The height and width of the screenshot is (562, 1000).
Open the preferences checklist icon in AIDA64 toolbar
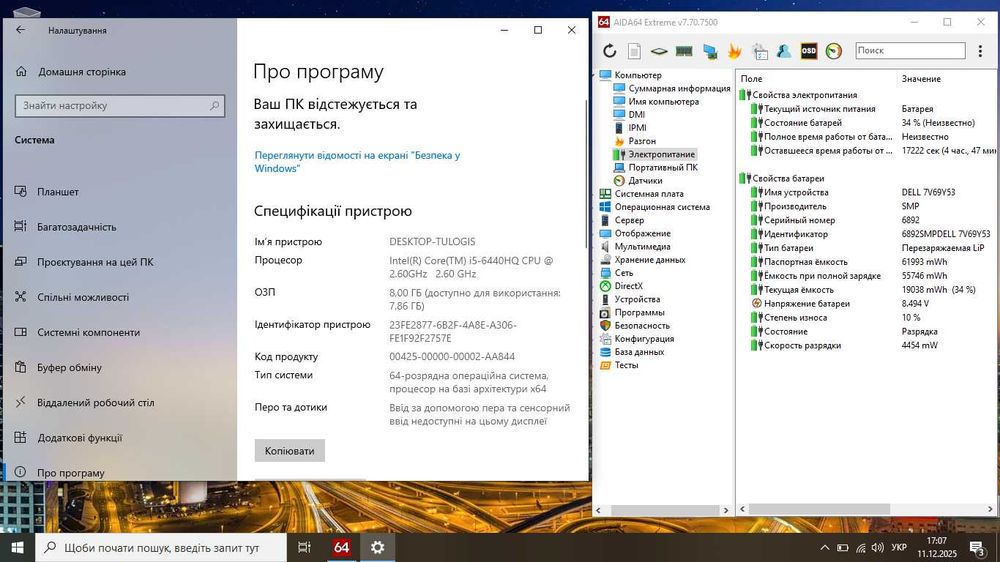tap(760, 51)
